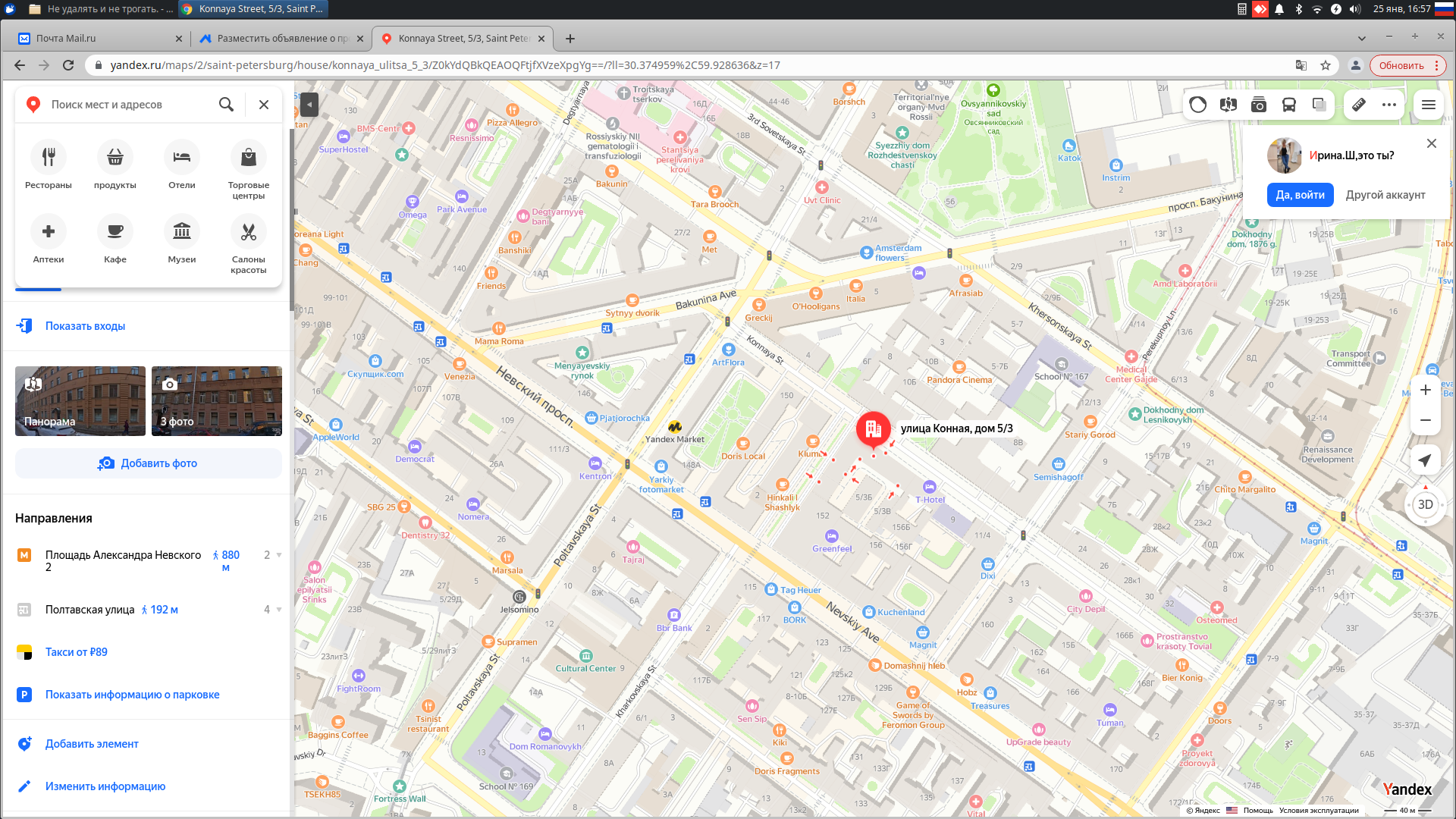1456x819 pixels.
Task: Click the Добавить фото button
Action: (149, 463)
